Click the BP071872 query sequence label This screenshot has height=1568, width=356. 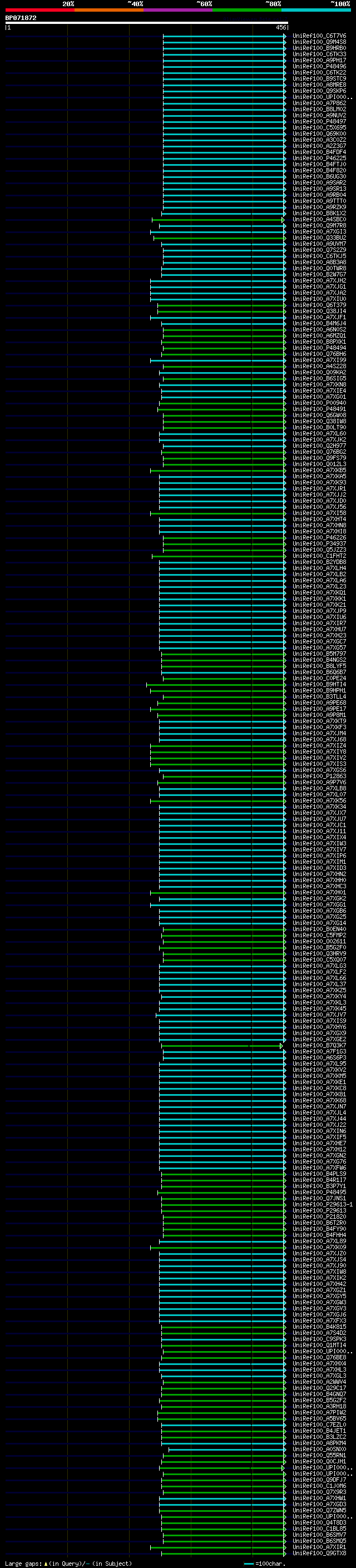[x=21, y=18]
